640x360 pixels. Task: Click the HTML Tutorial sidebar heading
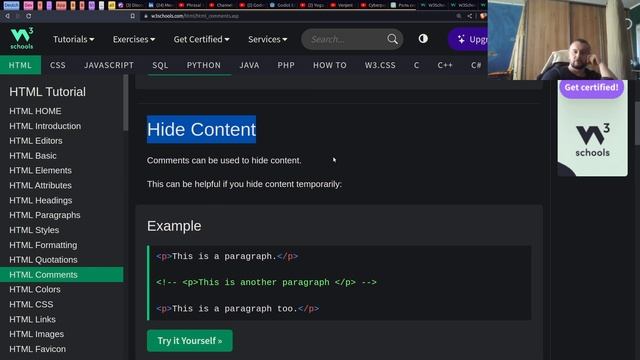pos(47,92)
